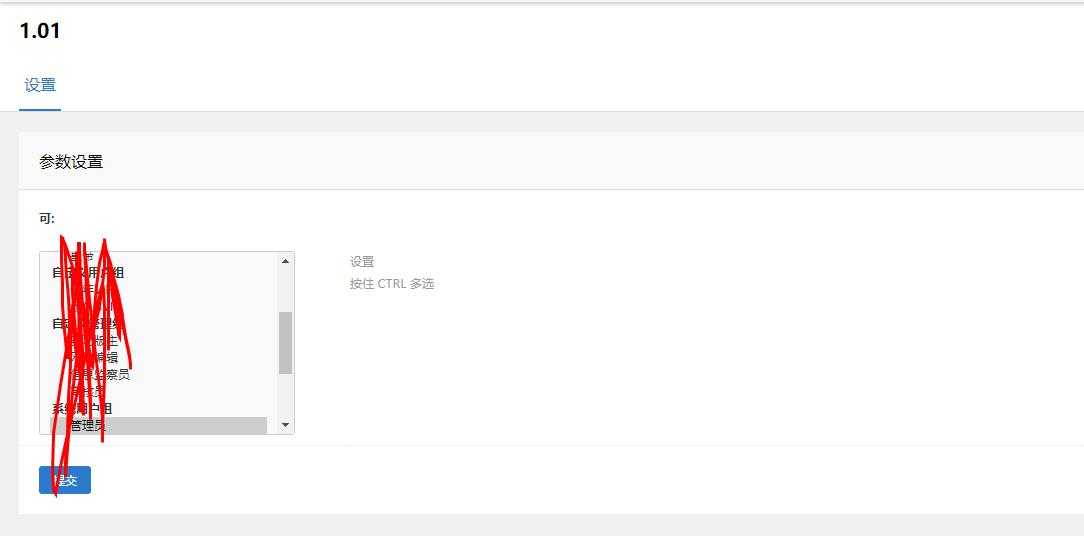1084x536 pixels.
Task: Click the 自定义用户组 group header in list
Action: point(89,273)
